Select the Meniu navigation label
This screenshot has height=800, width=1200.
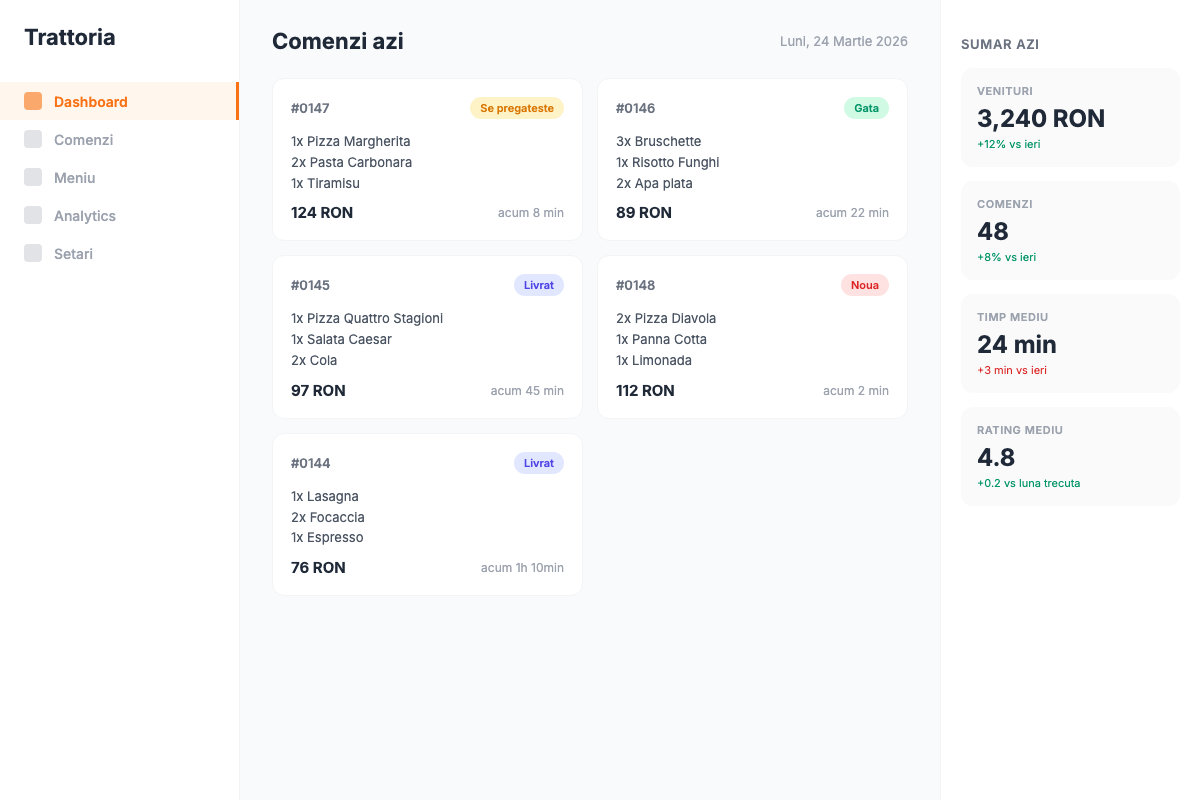pyautogui.click(x=75, y=178)
